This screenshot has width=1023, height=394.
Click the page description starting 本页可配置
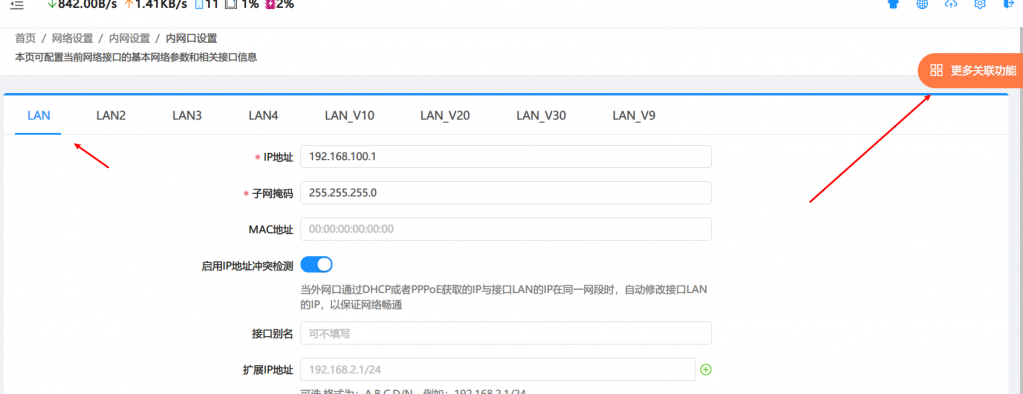pos(136,57)
